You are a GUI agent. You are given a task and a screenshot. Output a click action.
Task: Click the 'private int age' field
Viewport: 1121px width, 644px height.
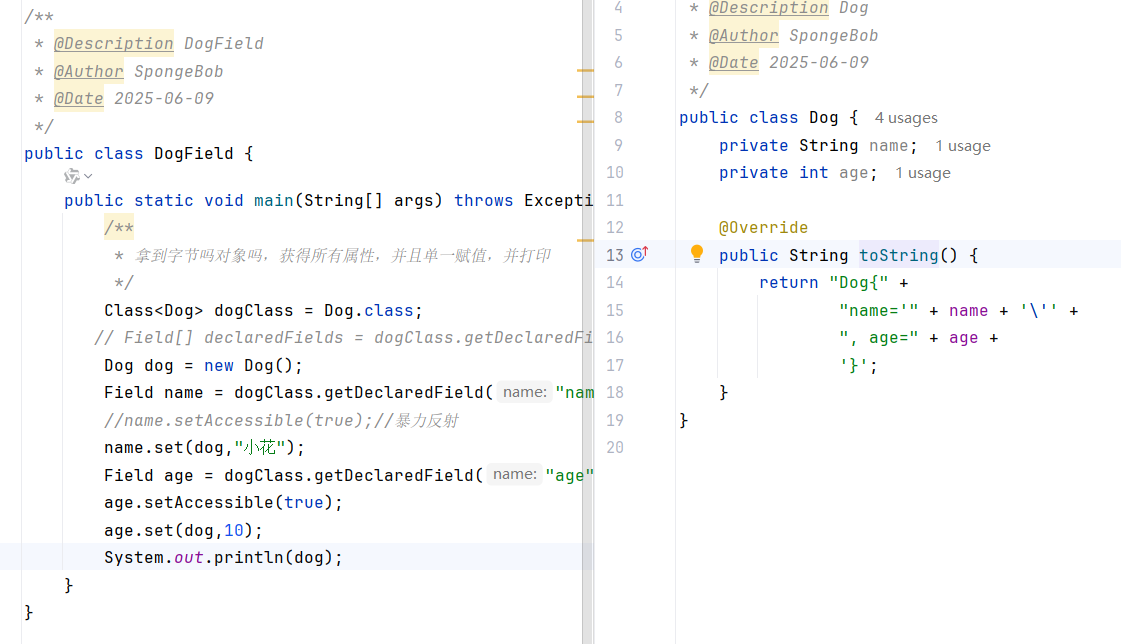(x=798, y=173)
